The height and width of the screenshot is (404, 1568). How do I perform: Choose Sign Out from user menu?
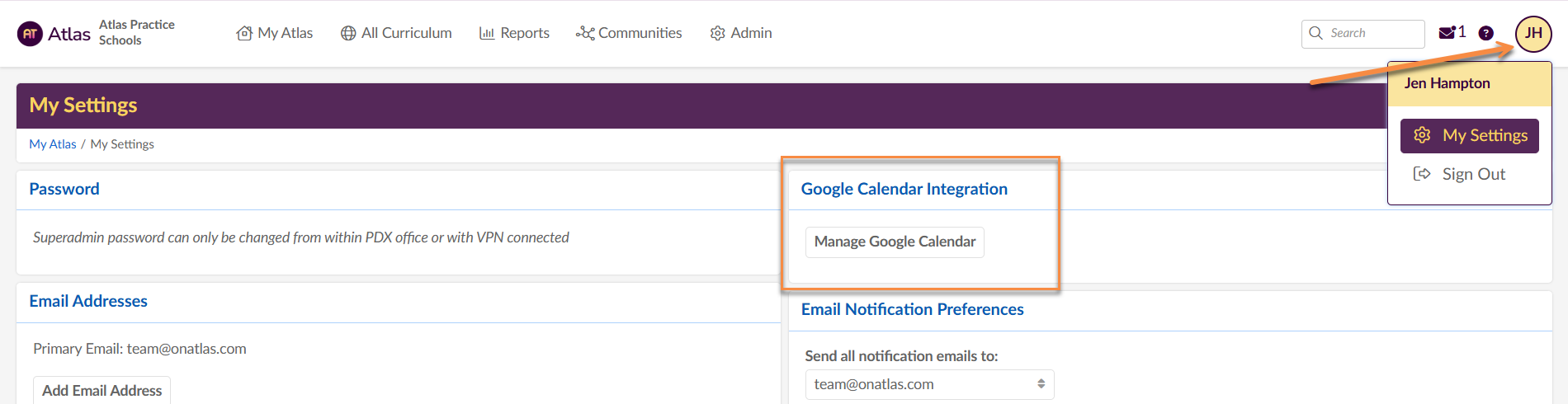[x=1473, y=174]
